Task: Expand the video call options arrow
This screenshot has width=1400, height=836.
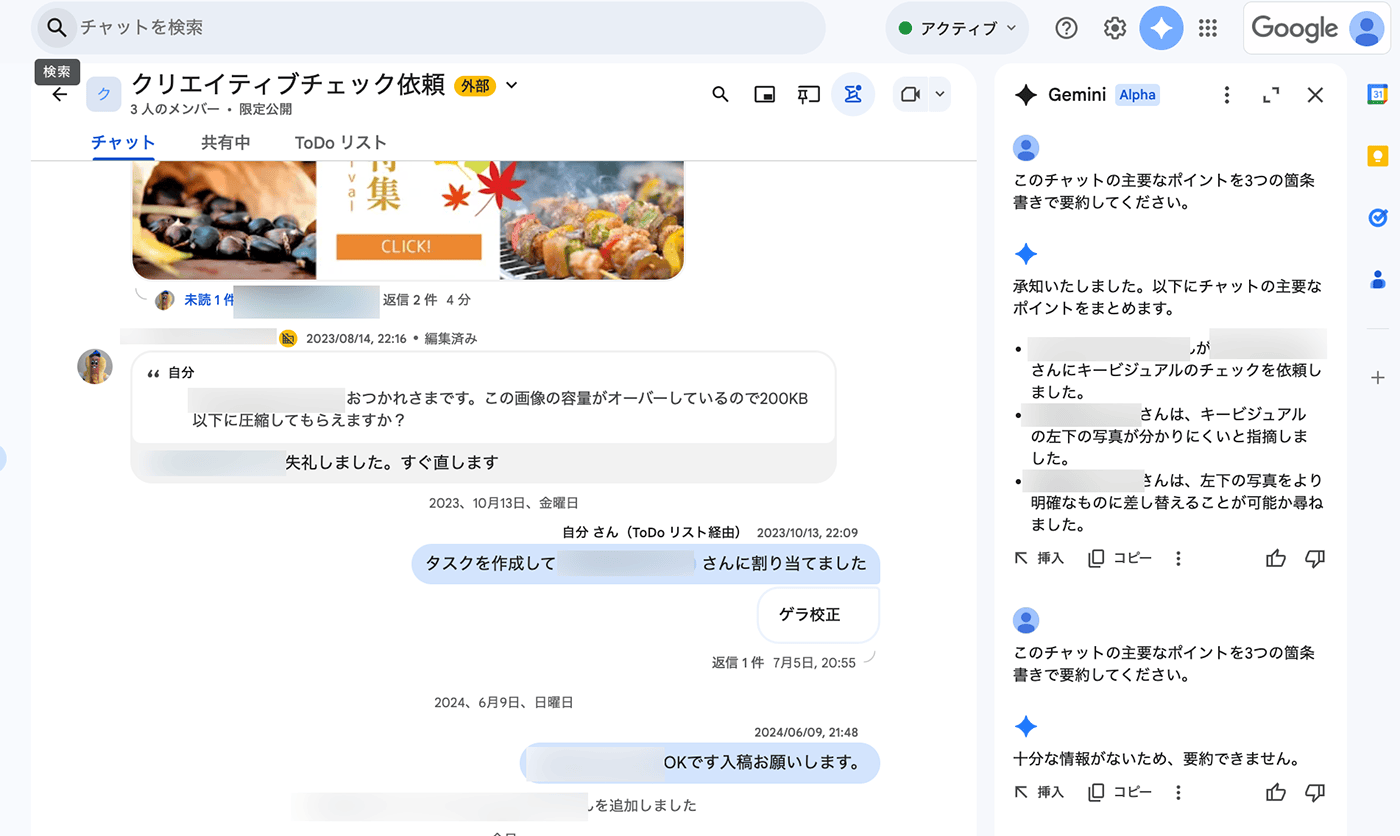Action: click(x=939, y=94)
